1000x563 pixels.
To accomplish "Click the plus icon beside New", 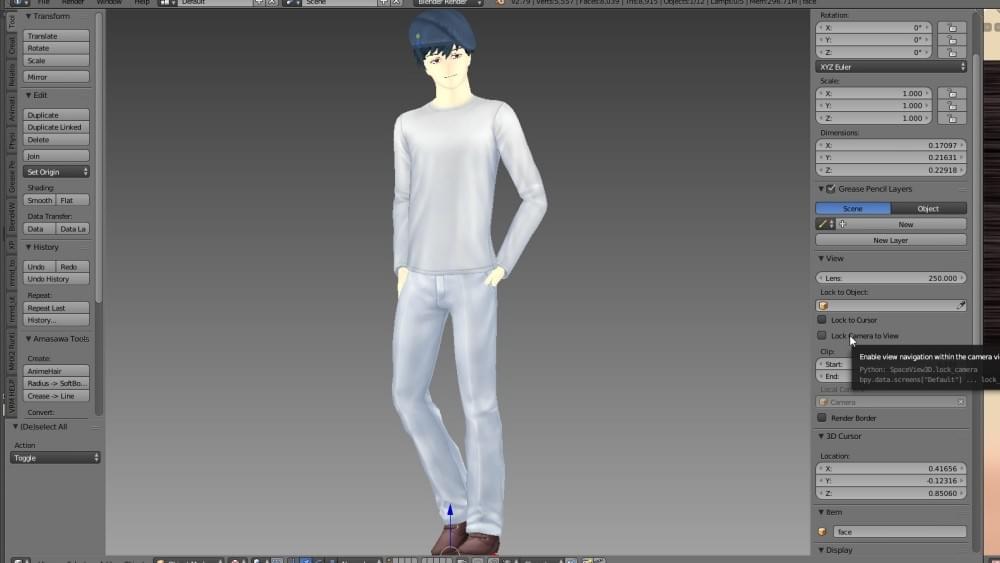I will pos(842,224).
